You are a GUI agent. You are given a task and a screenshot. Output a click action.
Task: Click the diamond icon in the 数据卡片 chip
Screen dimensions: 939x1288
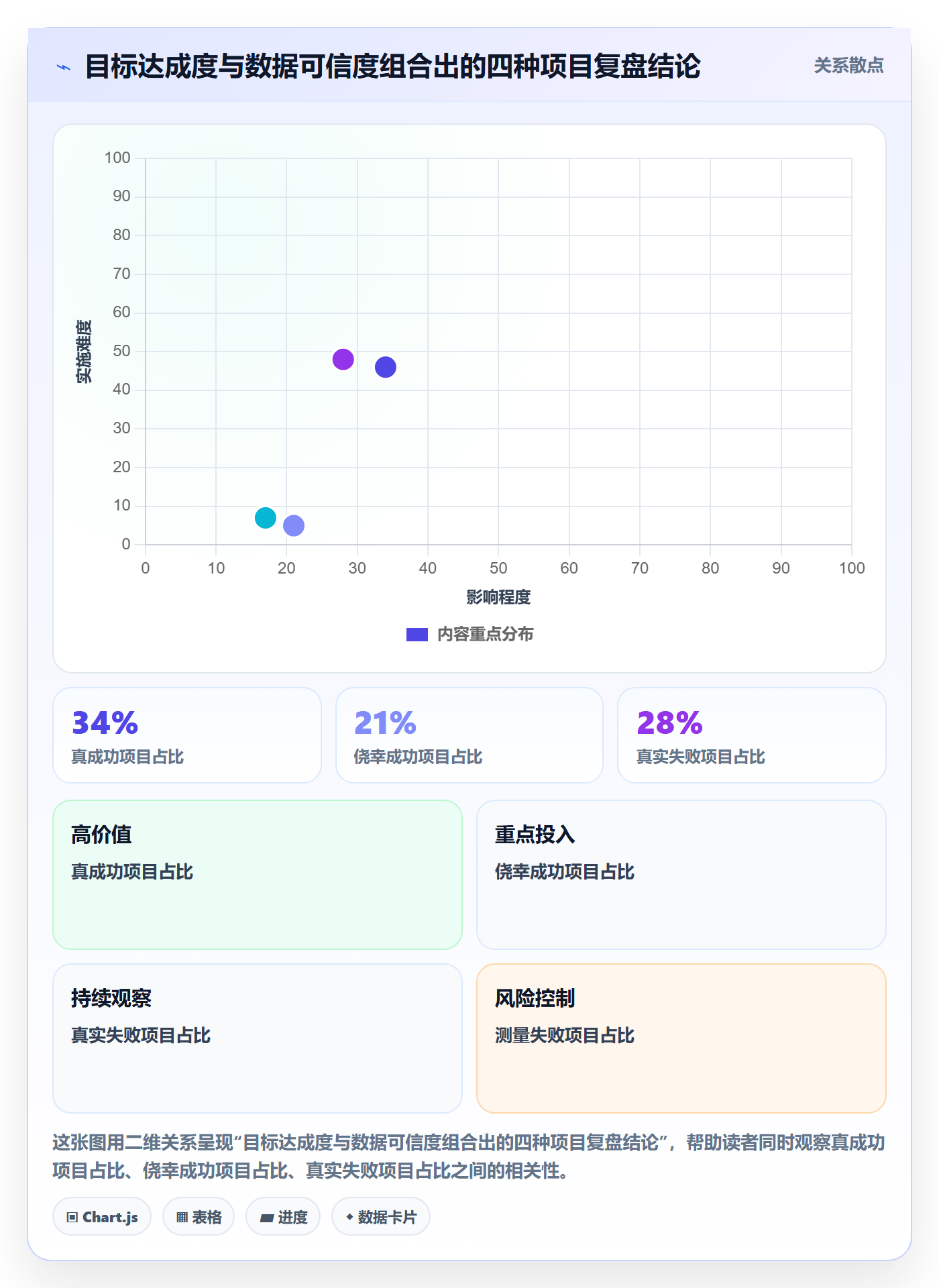tap(349, 1216)
